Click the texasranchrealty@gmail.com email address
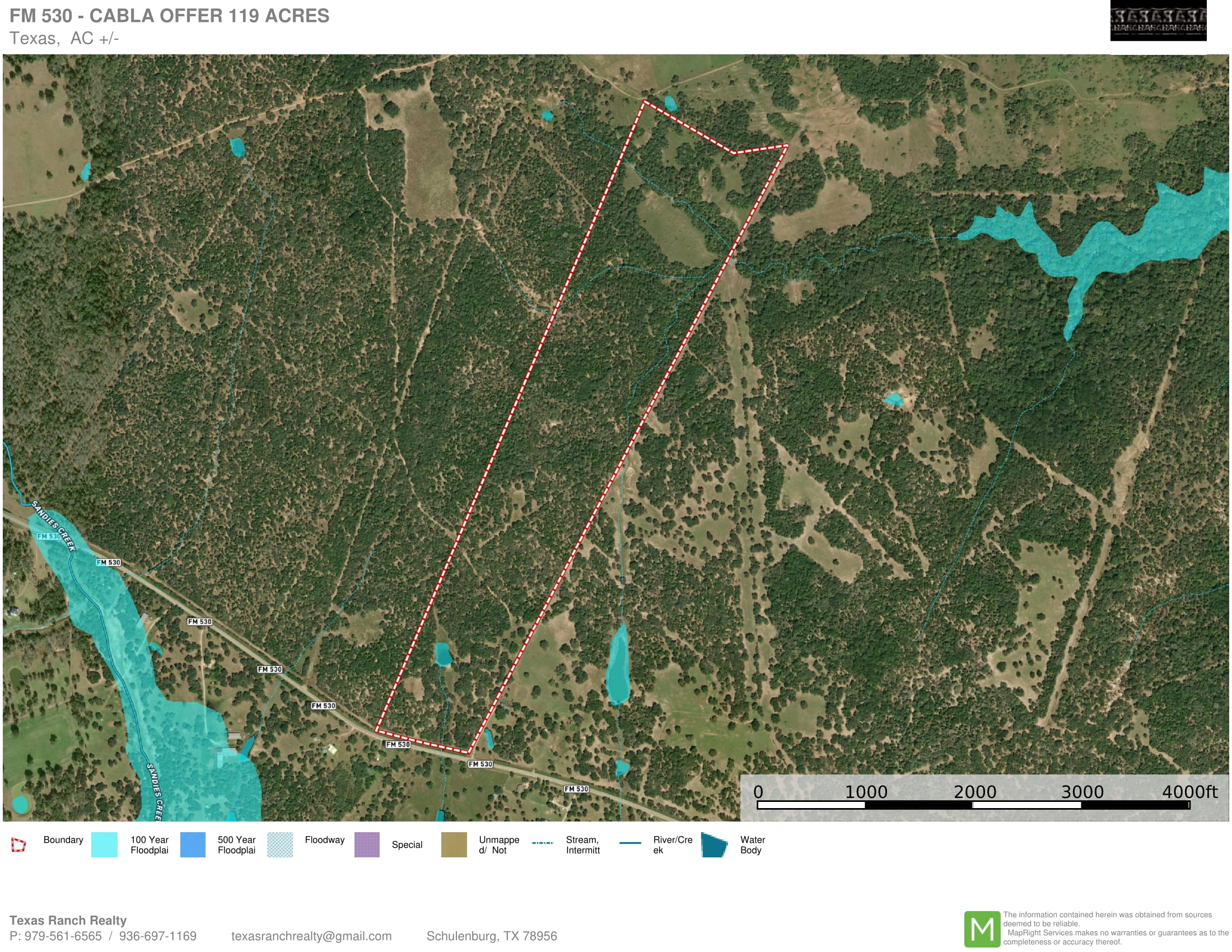The width and height of the screenshot is (1232, 952). point(311,936)
